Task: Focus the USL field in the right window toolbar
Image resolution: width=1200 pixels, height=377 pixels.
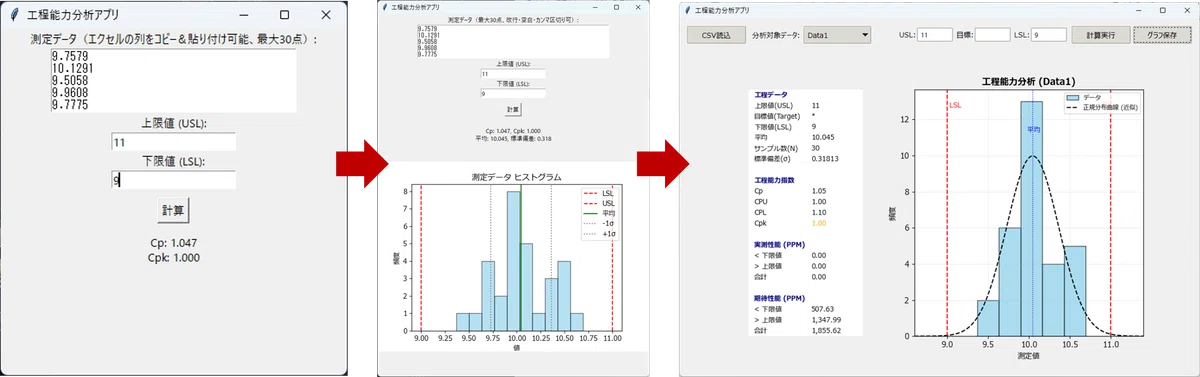Action: pyautogui.click(x=935, y=34)
